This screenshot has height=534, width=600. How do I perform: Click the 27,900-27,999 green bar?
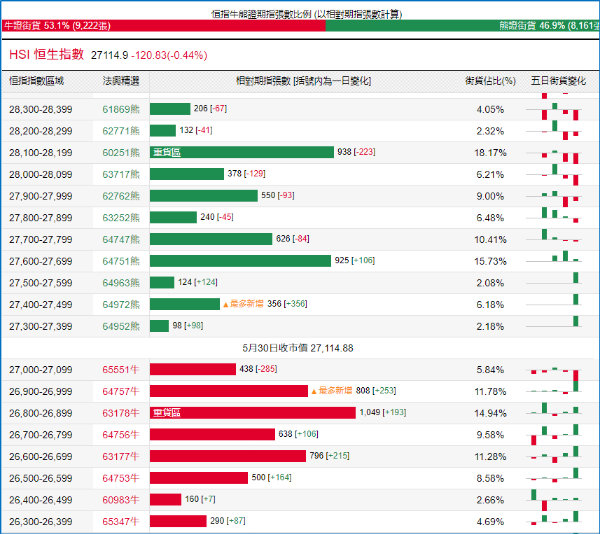(204, 196)
